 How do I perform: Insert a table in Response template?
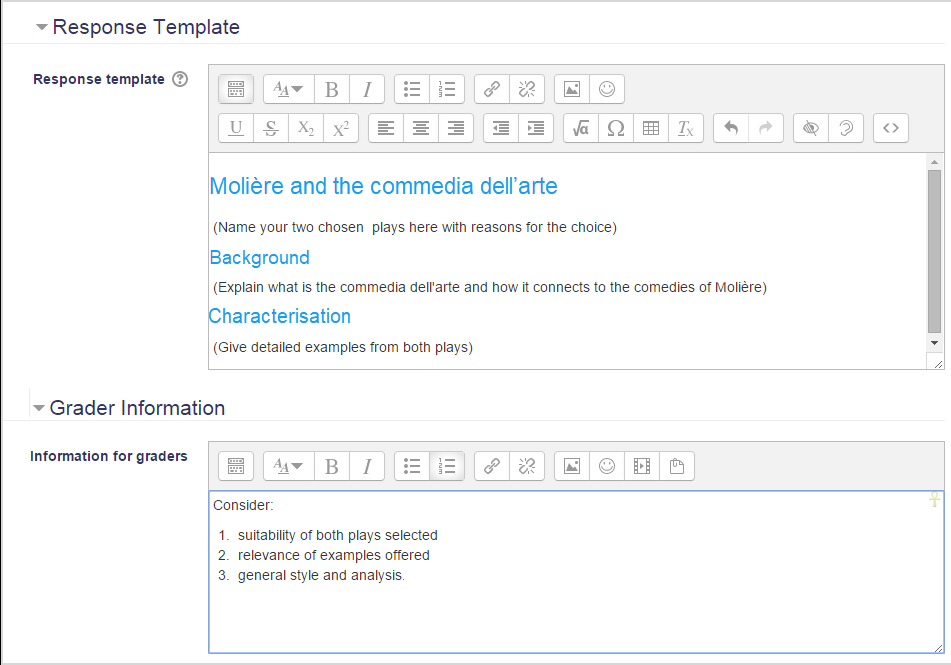pos(651,128)
